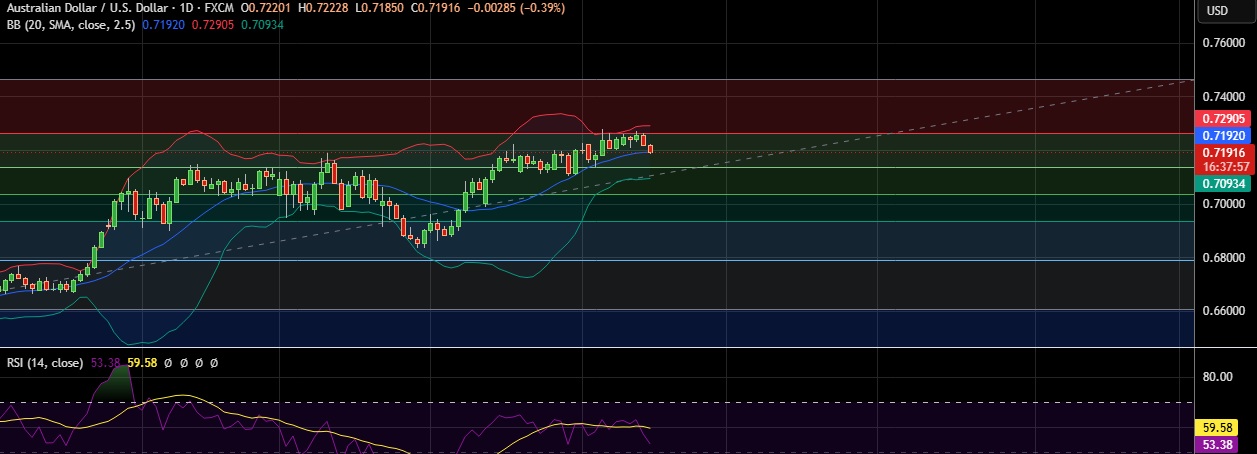Select the RSI (14, close) indicator legend
This screenshot has width=1257, height=454.
[x=44, y=363]
